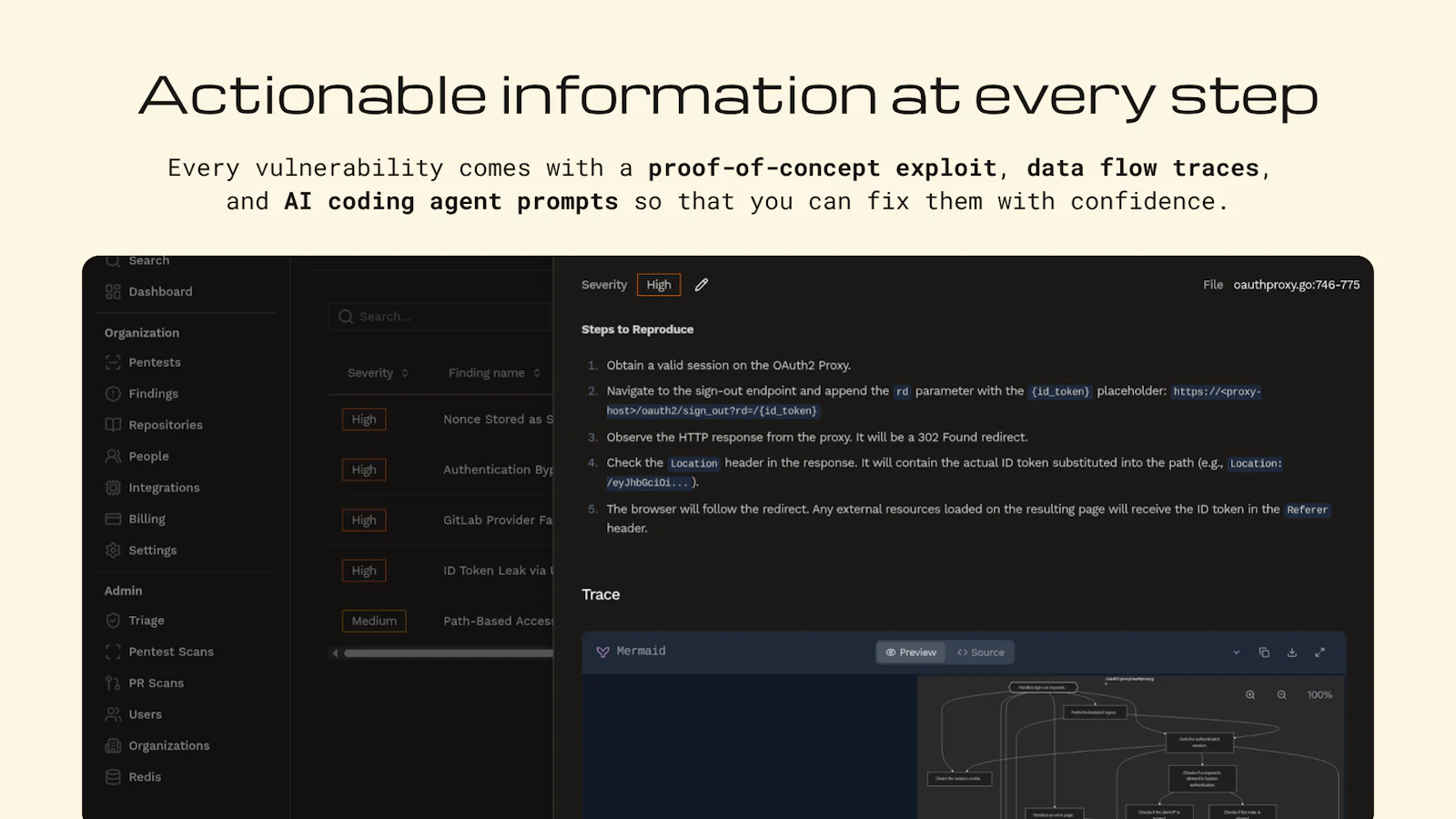Expand the Mermaid diagram to fullscreen
This screenshot has width=1456, height=819.
pyautogui.click(x=1320, y=652)
